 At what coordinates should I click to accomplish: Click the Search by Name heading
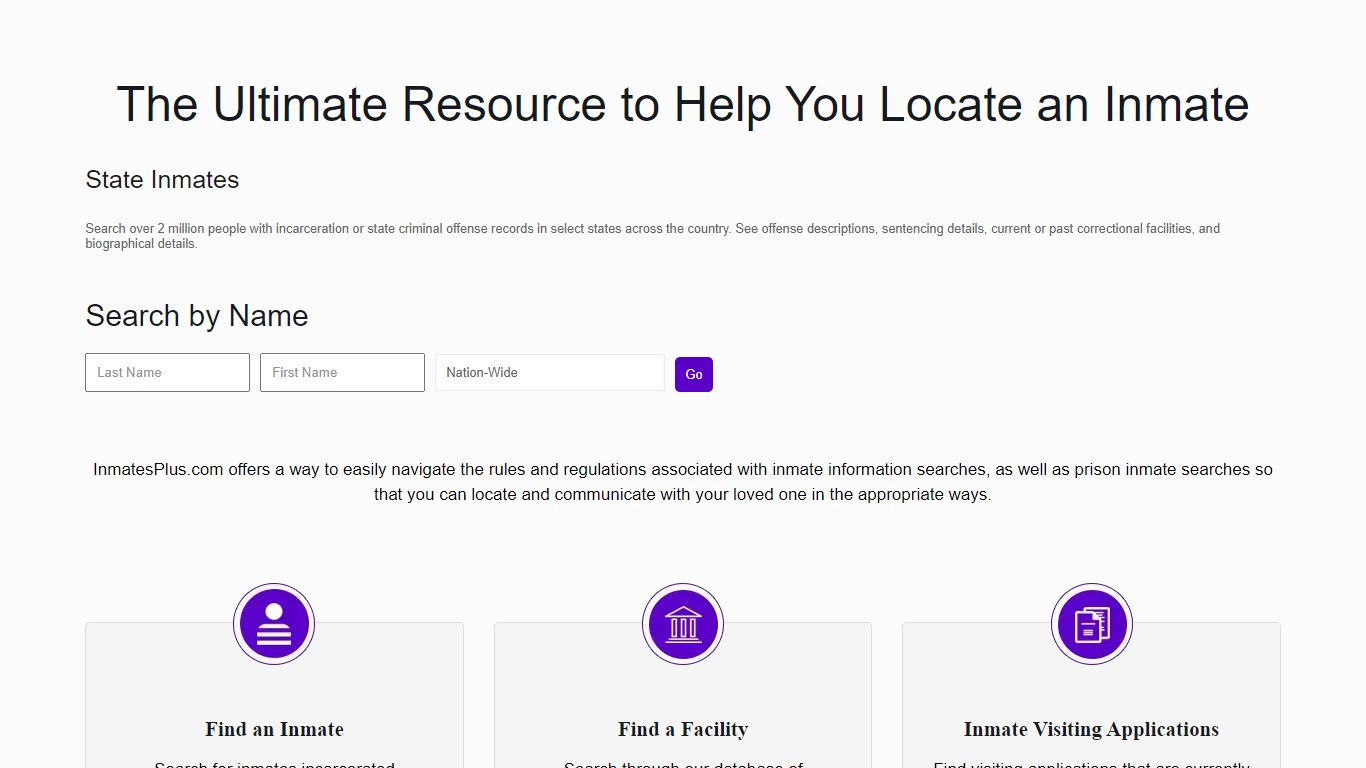point(196,316)
